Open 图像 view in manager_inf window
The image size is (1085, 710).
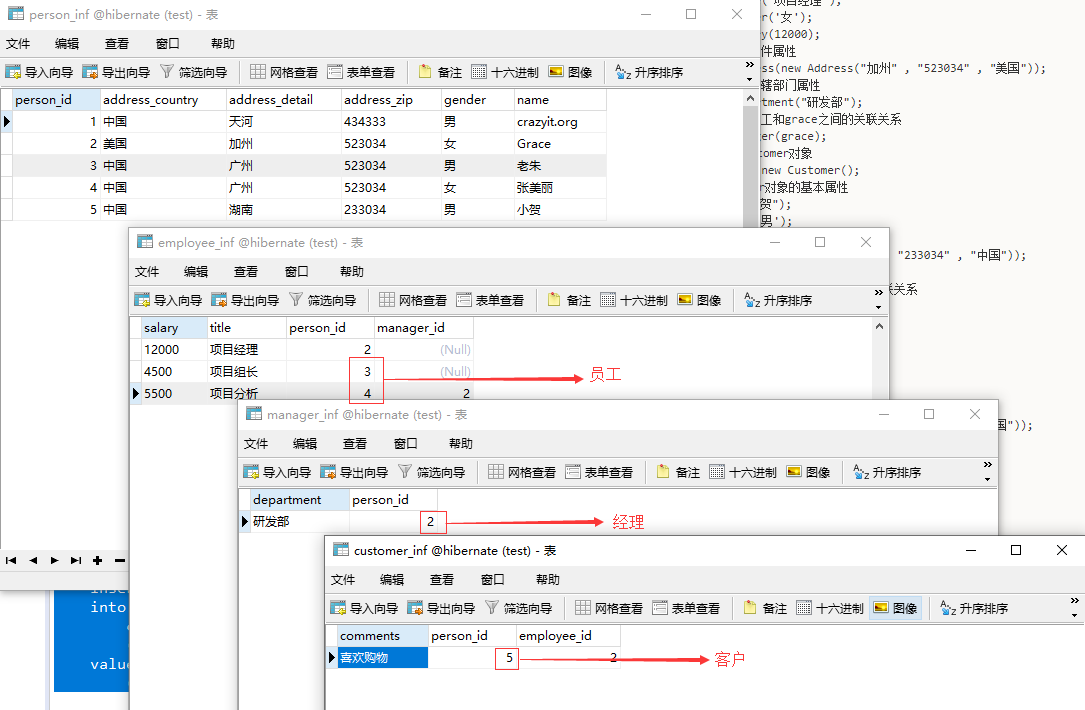click(x=808, y=472)
